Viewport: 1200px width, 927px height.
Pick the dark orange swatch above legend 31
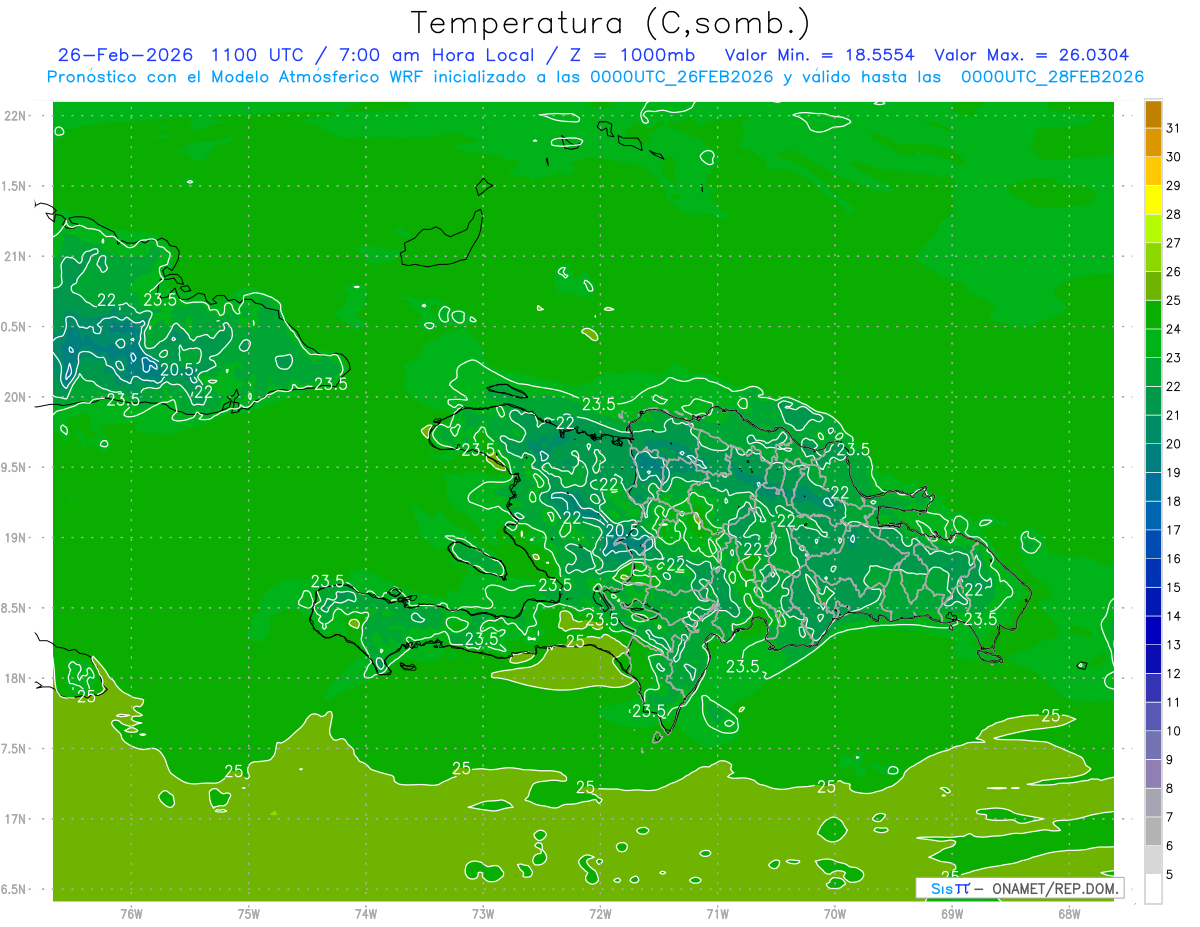[1153, 114]
